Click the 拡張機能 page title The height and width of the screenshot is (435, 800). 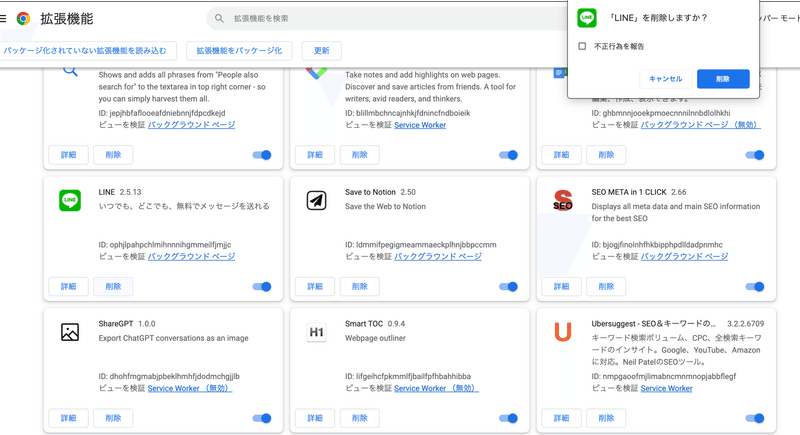(x=67, y=19)
